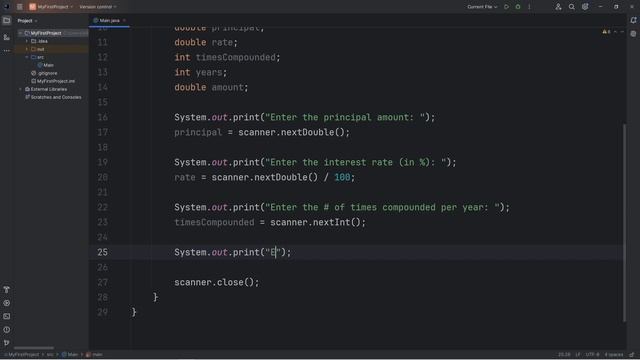Collapse the MyFirstProject root node
This screenshot has width=640, height=360.
pyautogui.click(x=20, y=33)
